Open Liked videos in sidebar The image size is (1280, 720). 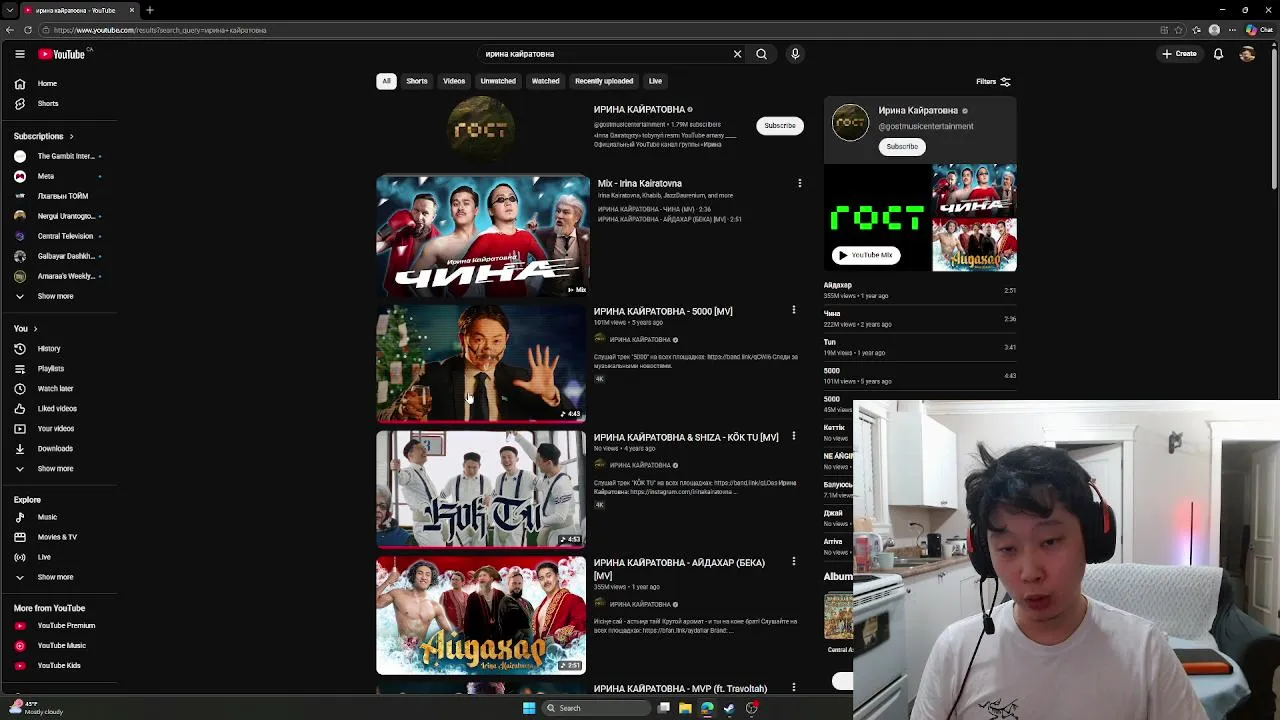click(x=57, y=409)
